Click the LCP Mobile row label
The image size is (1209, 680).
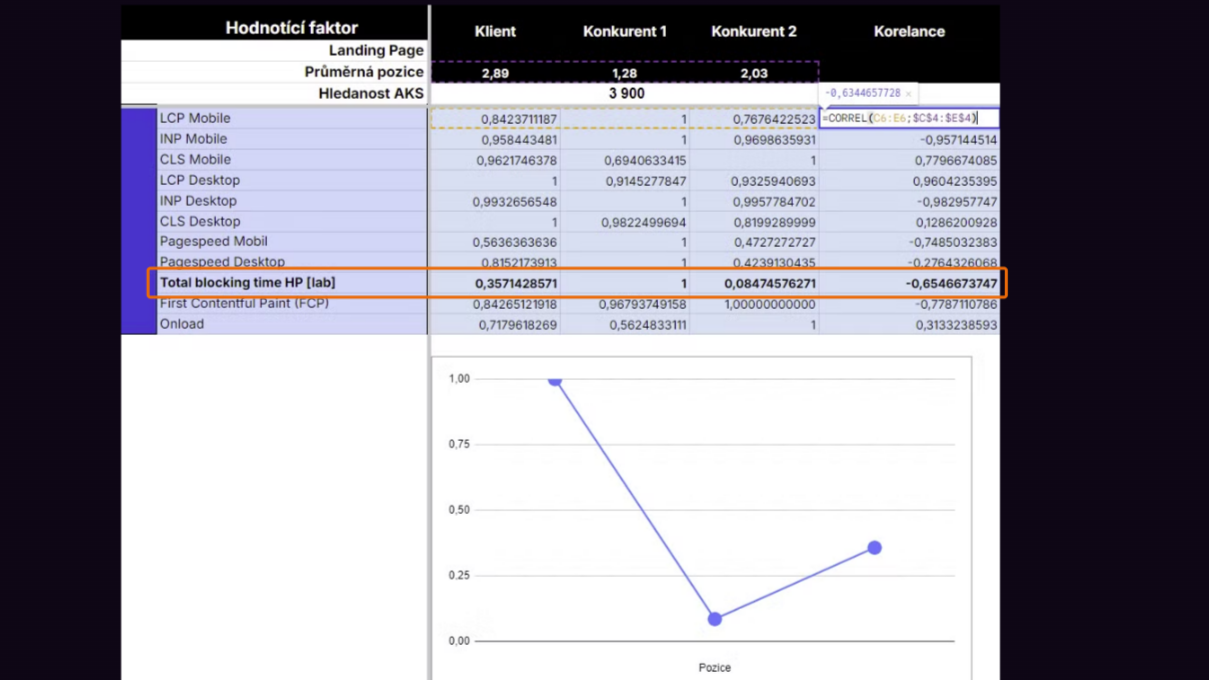point(195,118)
